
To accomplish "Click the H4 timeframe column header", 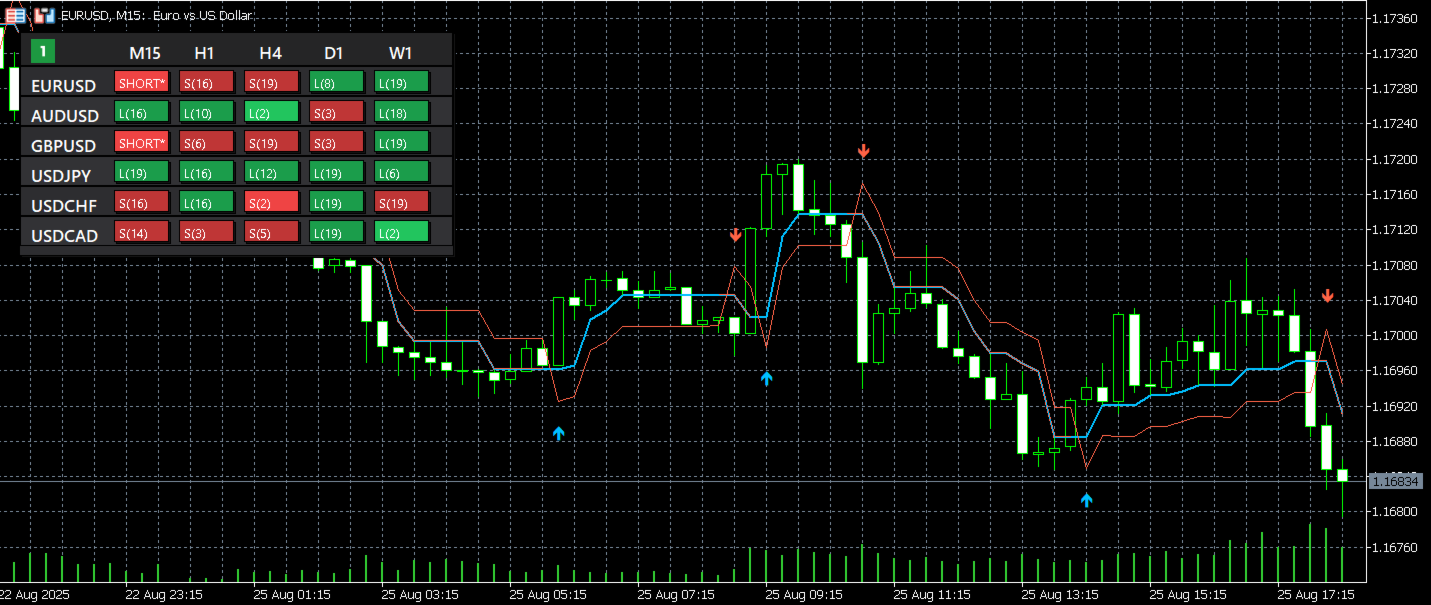I will coord(271,52).
